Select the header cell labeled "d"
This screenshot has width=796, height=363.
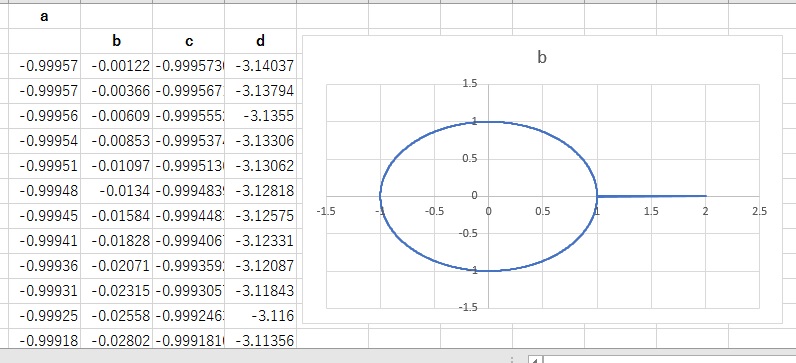[x=260, y=41]
